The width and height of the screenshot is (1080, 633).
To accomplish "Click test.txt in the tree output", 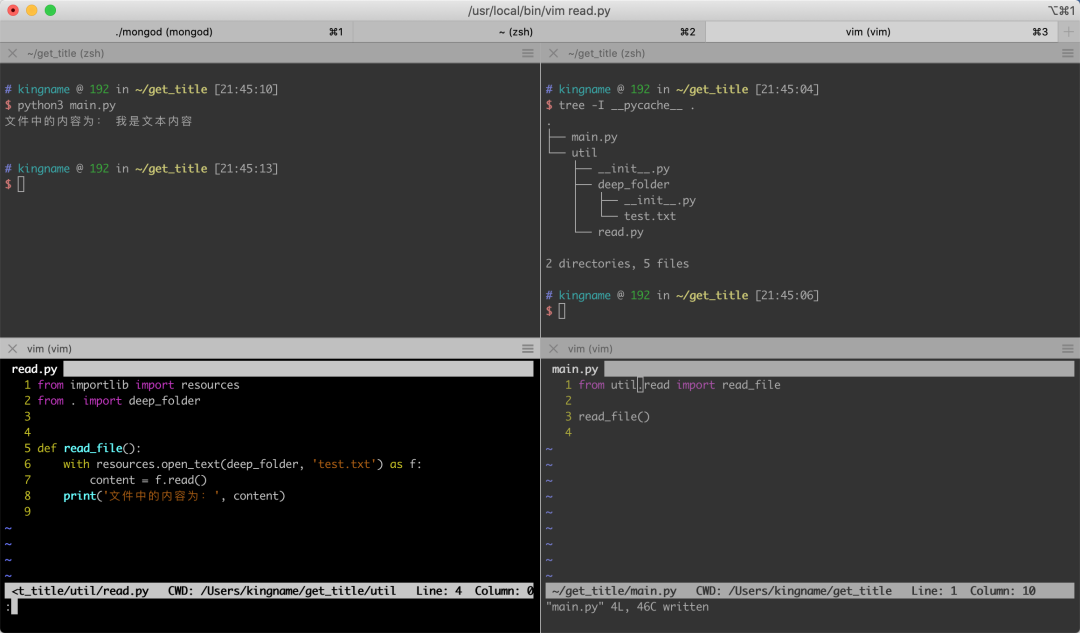I will click(x=650, y=216).
